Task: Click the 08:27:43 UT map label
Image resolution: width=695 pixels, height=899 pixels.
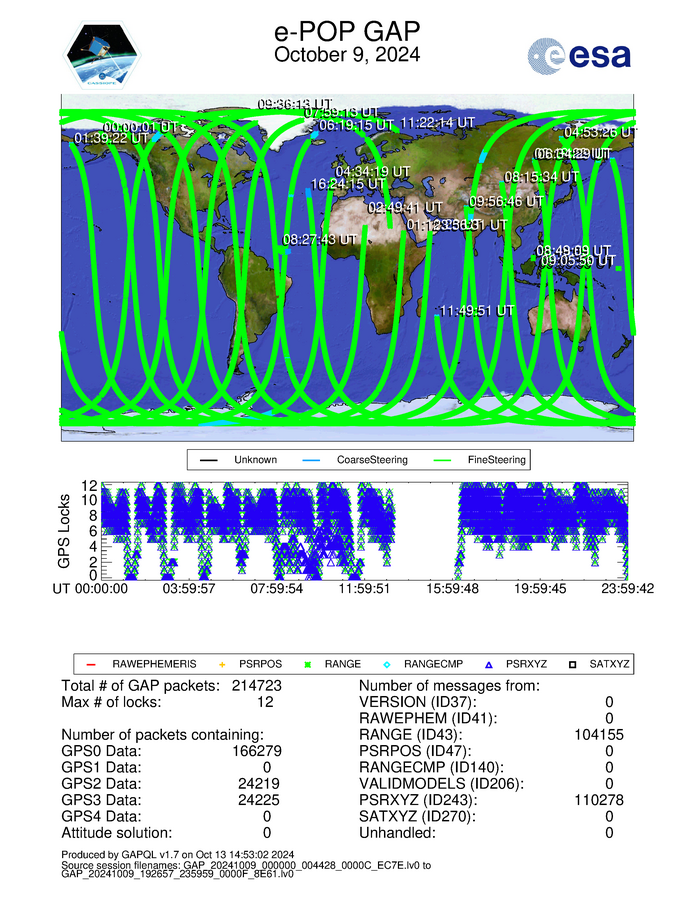Action: click(320, 240)
